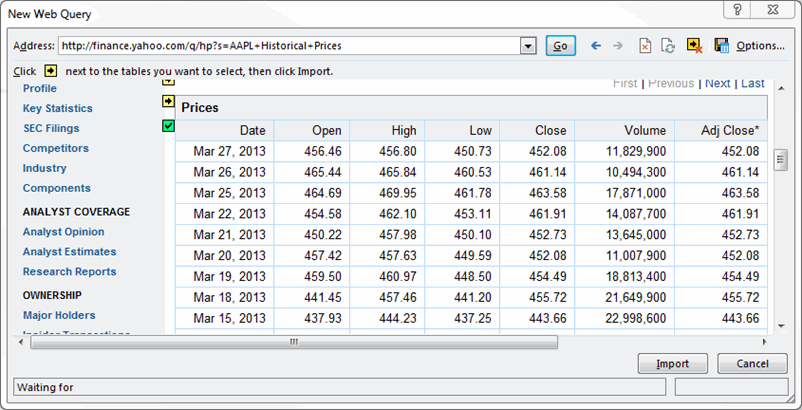This screenshot has height=410, width=802.
Task: Click the Import button
Action: [673, 363]
